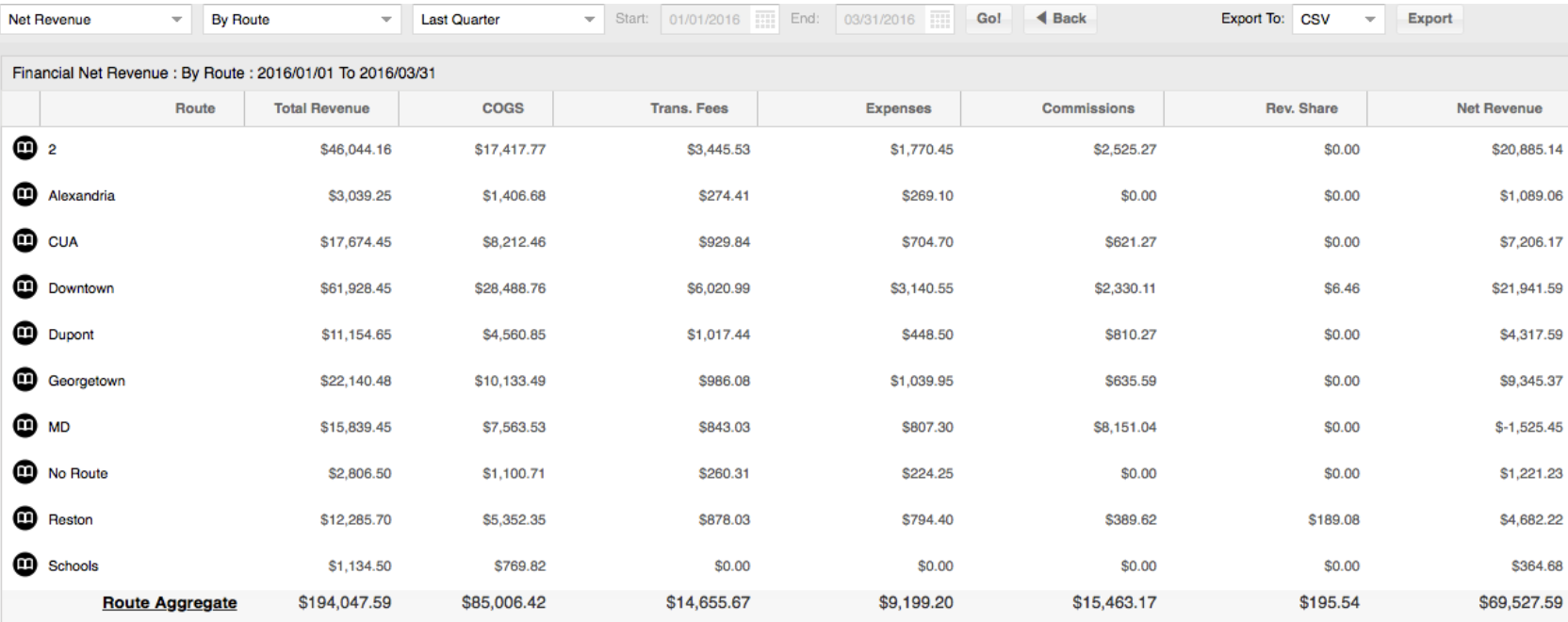Select the Reston route name
Screen dimensions: 1568x622
click(71, 519)
